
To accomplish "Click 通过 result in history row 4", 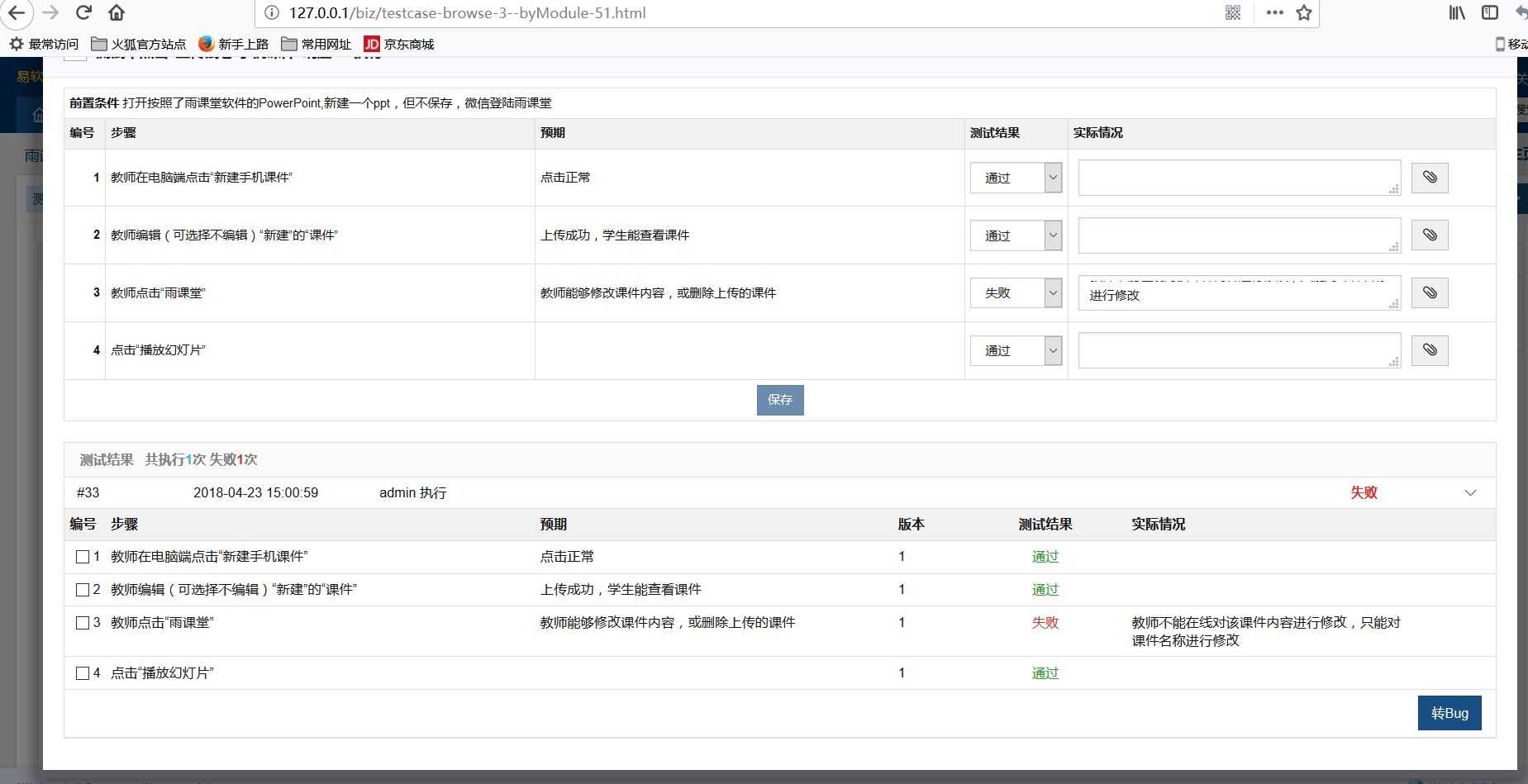I will click(1045, 673).
